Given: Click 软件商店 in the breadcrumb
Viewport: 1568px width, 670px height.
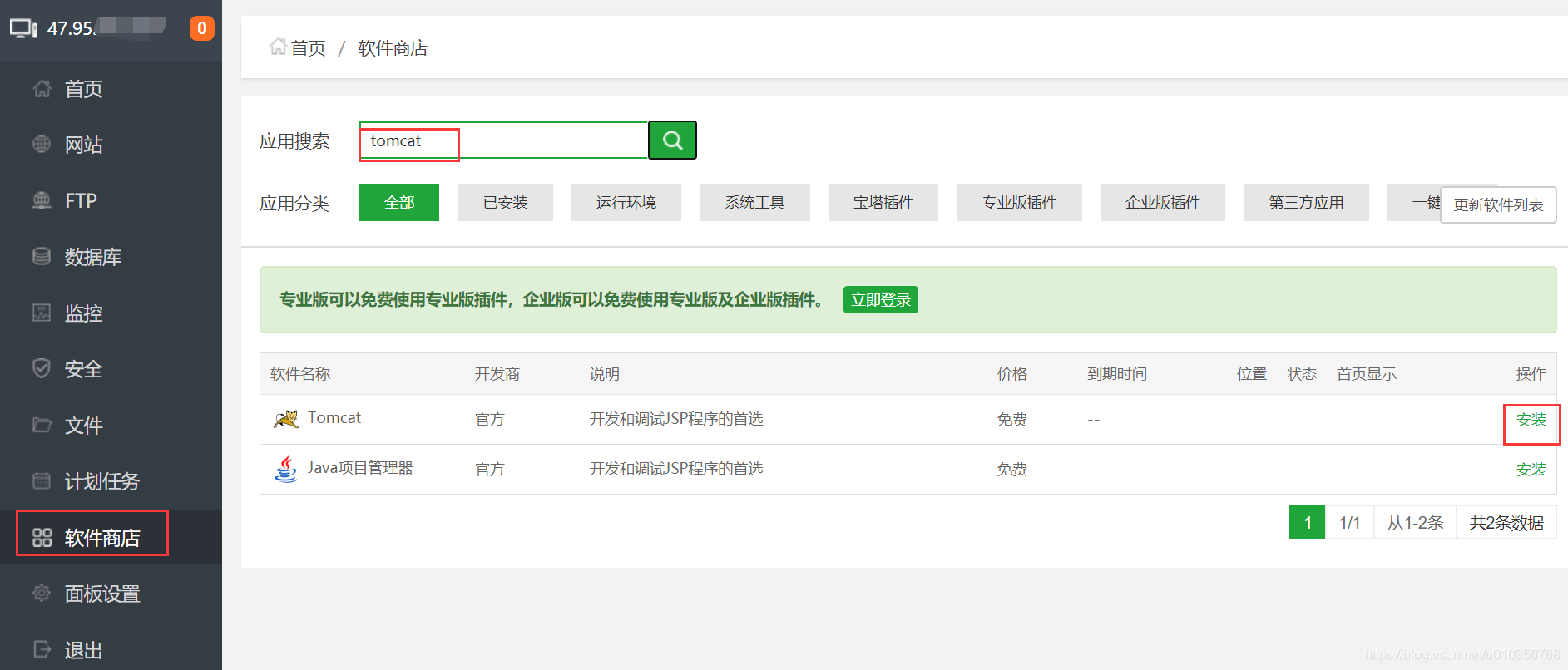Looking at the screenshot, I should pos(393,47).
